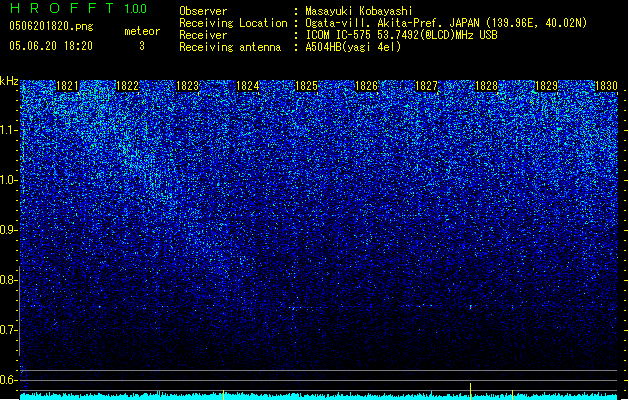
Task: Click the Ogata-vill. Akita-Pref. JAPAN location text
Action: pyautogui.click(x=446, y=23)
